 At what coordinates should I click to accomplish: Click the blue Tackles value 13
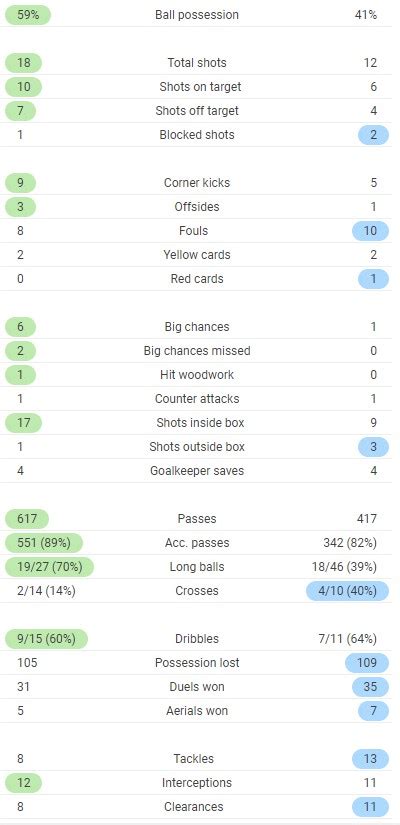370,759
